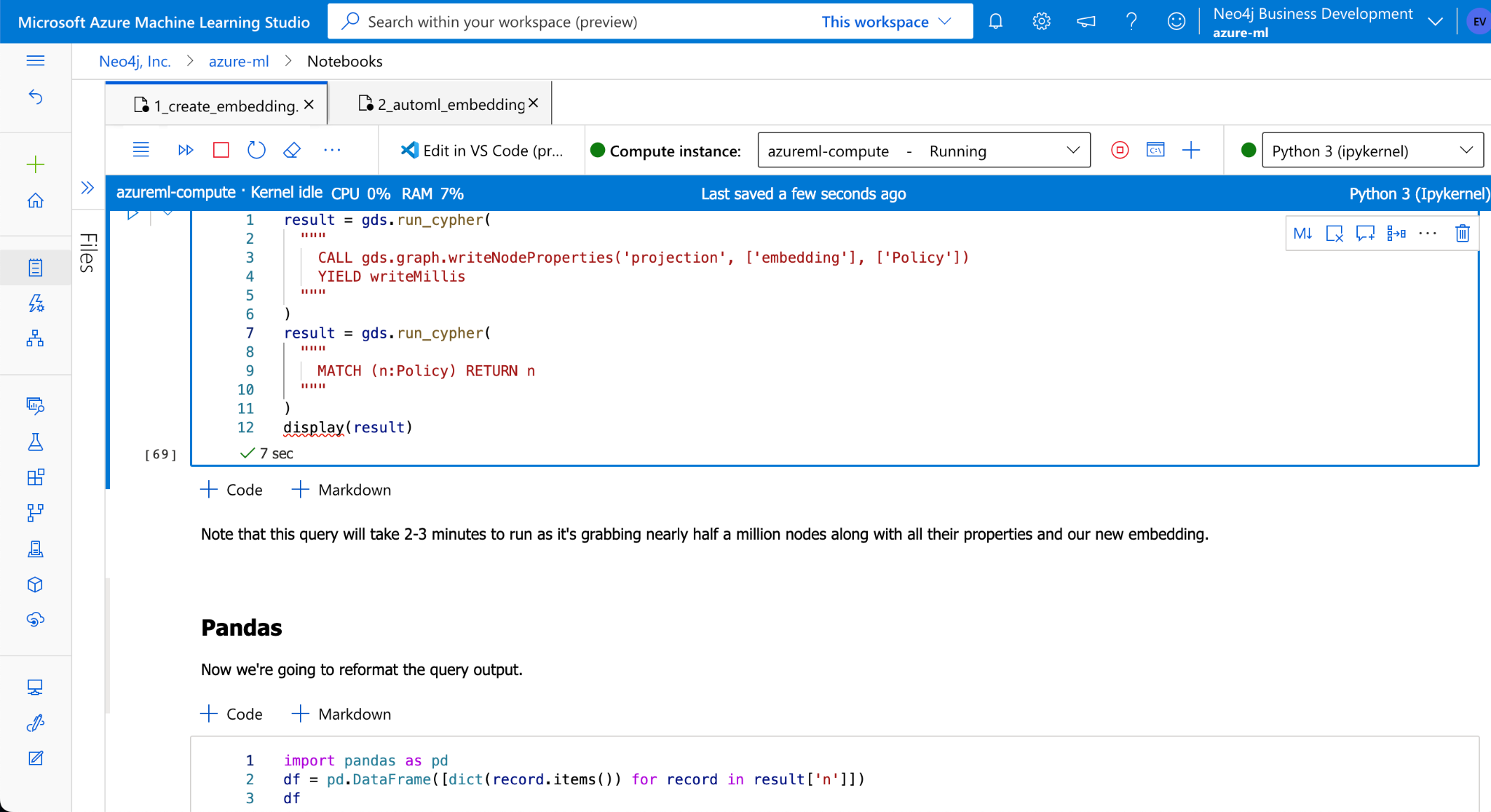Expand the This workspace search scope

[886, 22]
